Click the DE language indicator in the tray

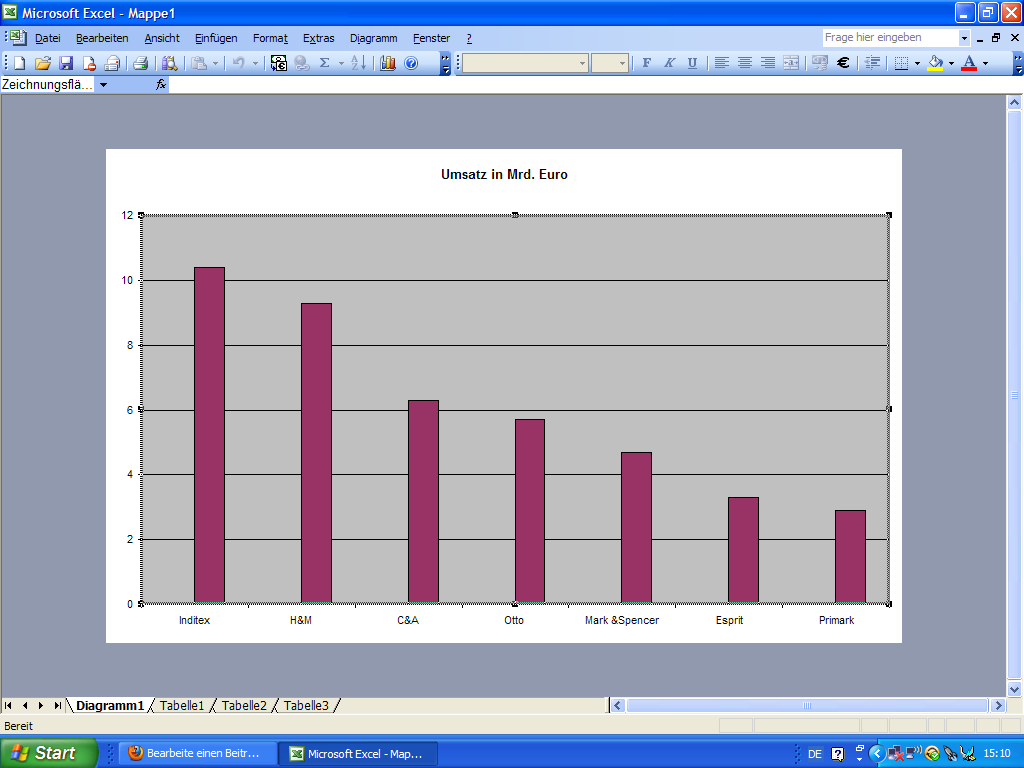(814, 754)
